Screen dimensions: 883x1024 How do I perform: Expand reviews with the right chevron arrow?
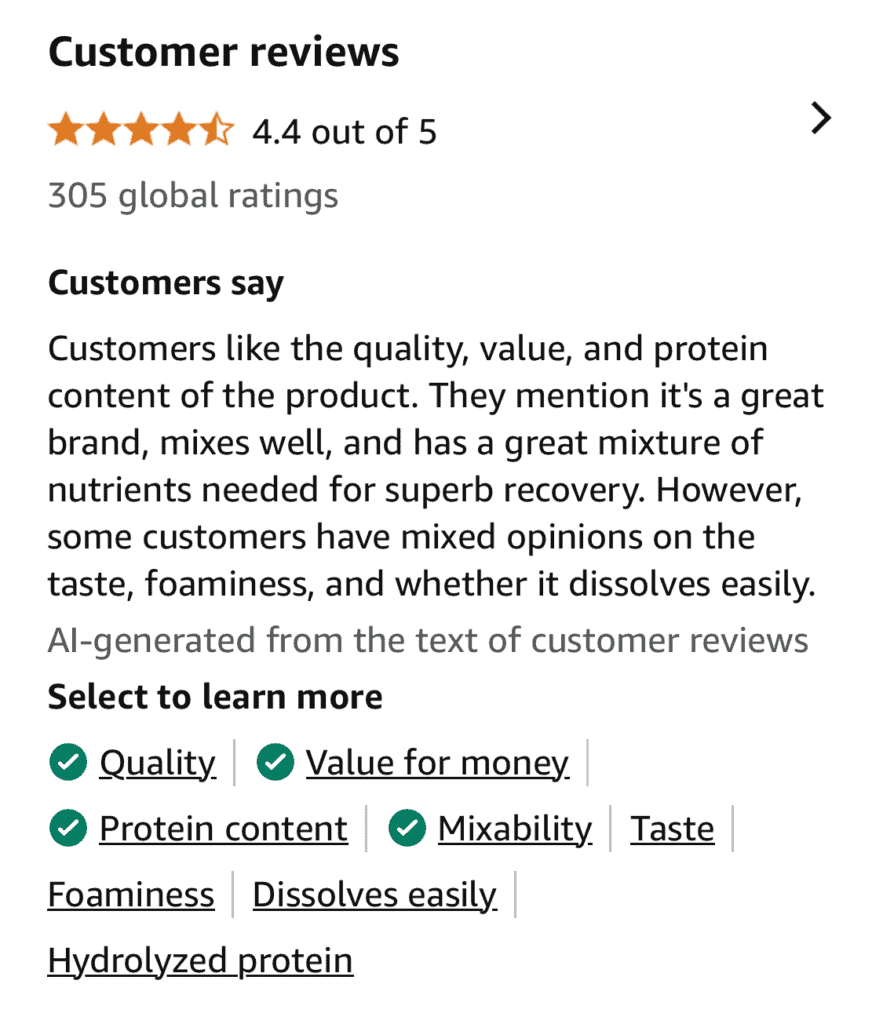821,118
